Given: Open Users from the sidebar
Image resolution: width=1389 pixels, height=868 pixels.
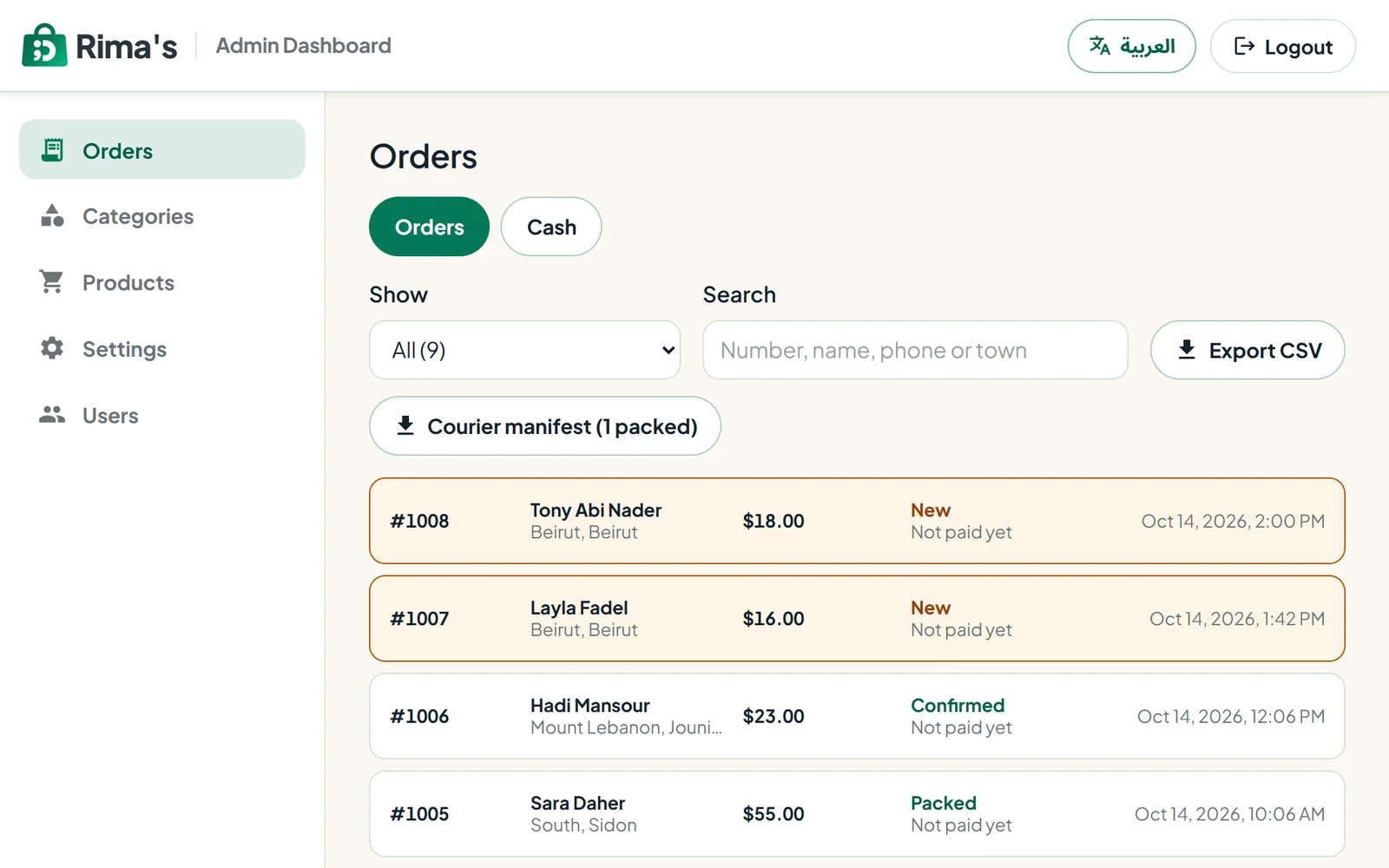Looking at the screenshot, I should [x=162, y=415].
